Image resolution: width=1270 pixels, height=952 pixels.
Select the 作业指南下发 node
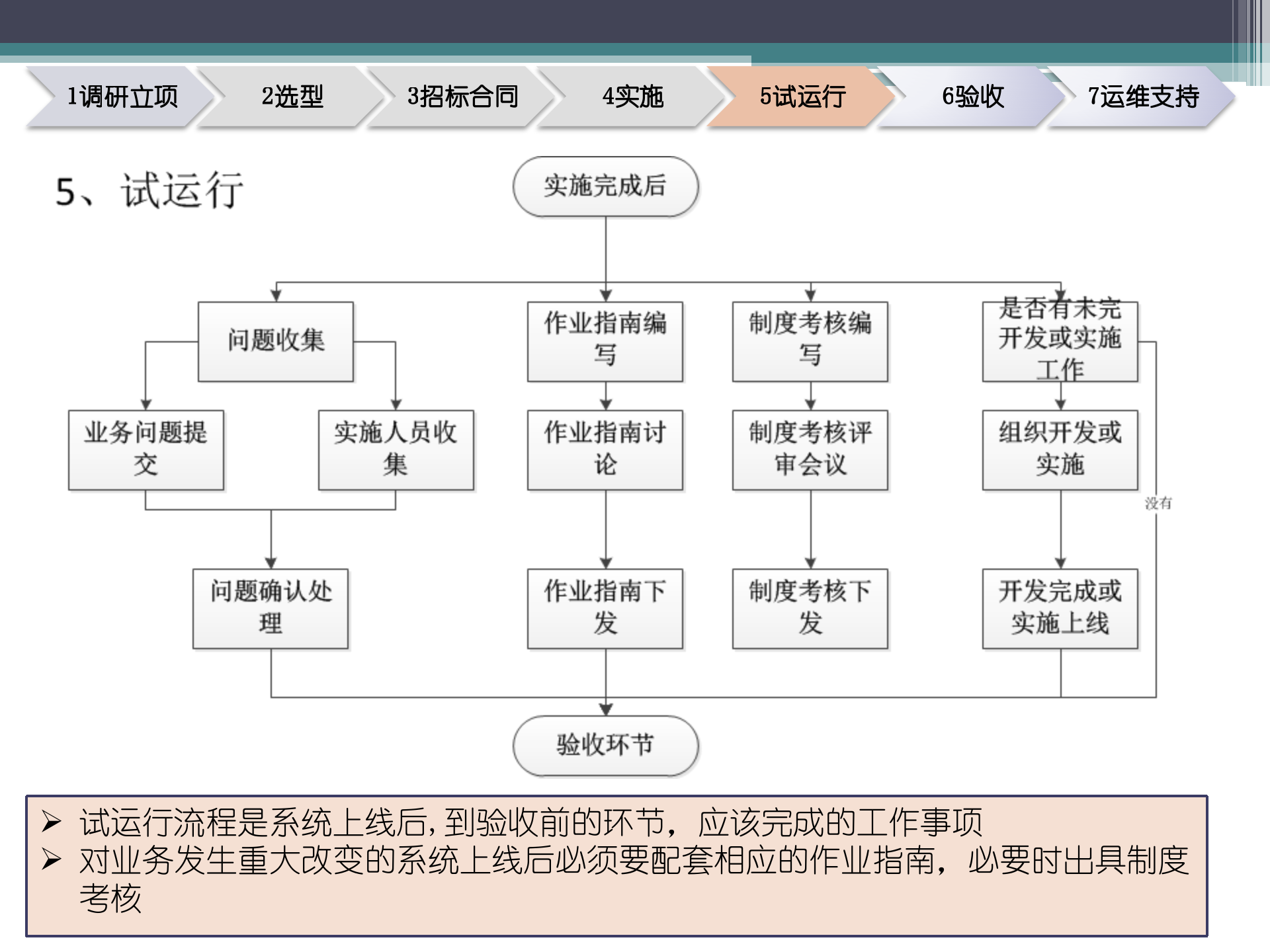point(604,607)
